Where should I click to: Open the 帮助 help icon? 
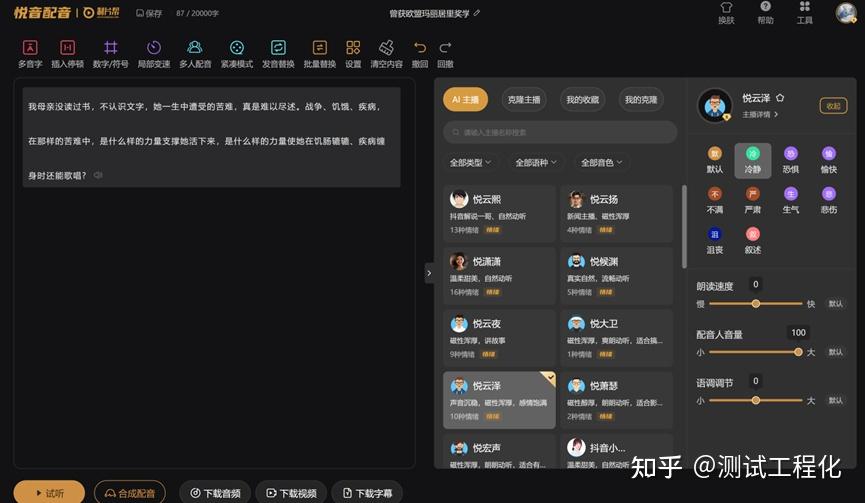click(765, 13)
